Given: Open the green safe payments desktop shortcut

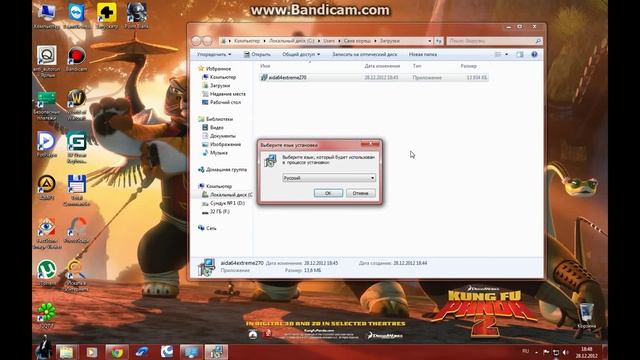Looking at the screenshot, I should (x=46, y=105).
